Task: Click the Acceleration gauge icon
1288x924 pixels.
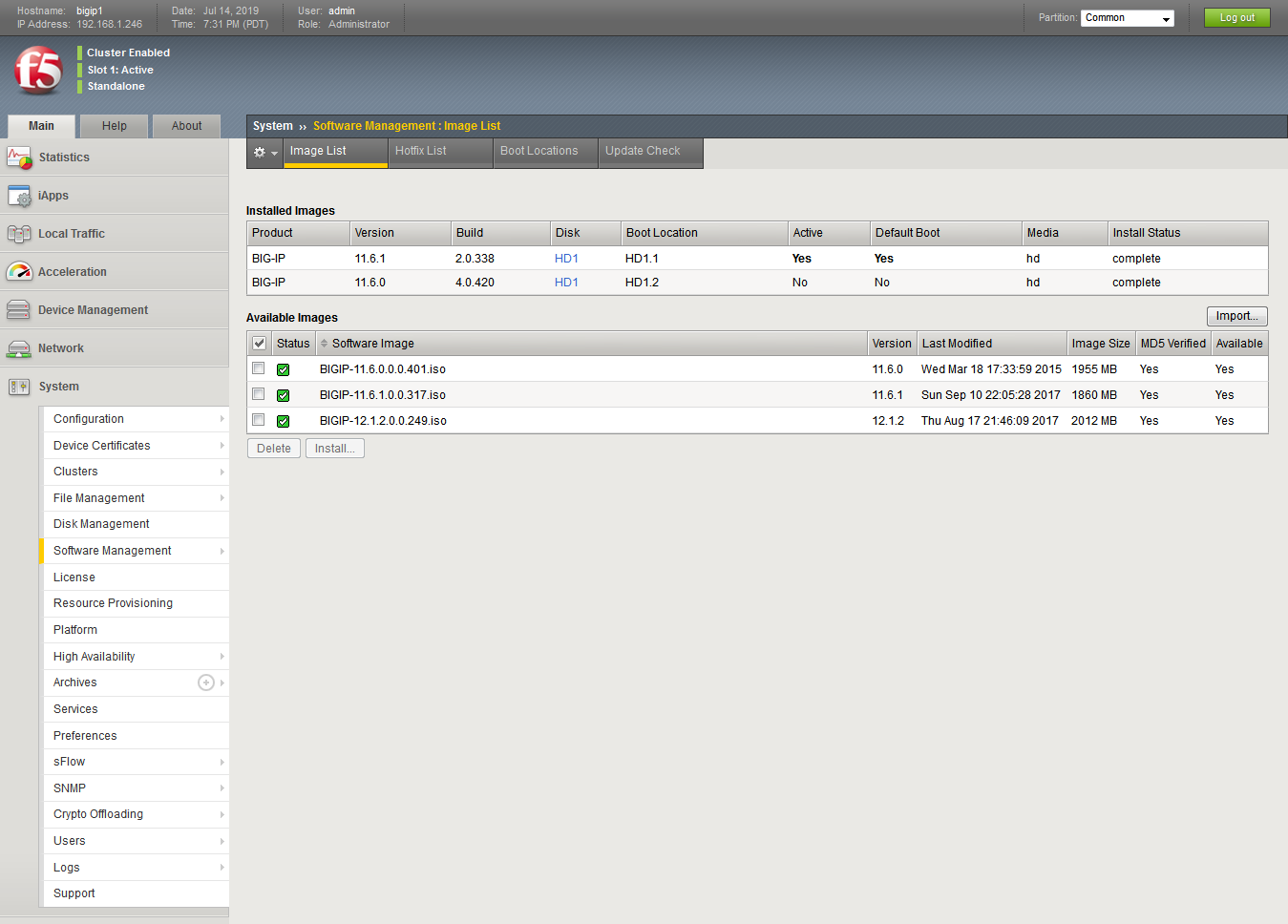Action: pyautogui.click(x=19, y=272)
